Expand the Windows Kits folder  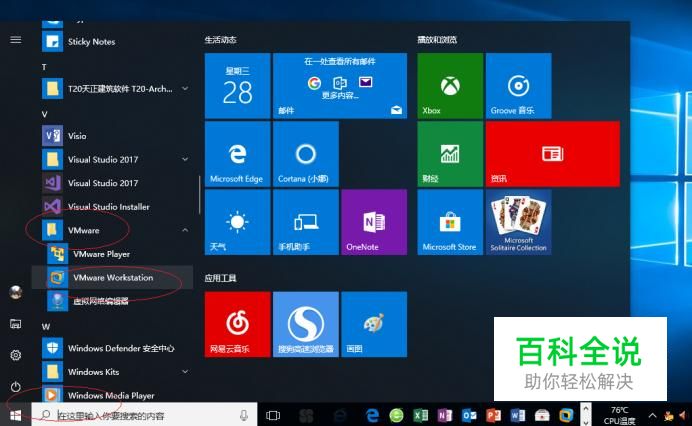[x=185, y=372]
